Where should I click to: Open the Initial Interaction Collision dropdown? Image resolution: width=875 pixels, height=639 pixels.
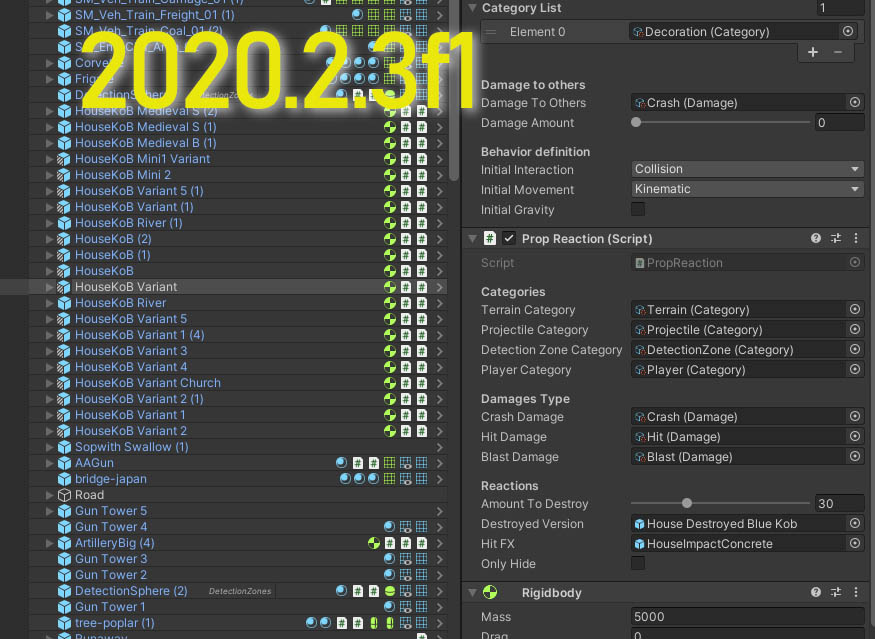coord(746,168)
